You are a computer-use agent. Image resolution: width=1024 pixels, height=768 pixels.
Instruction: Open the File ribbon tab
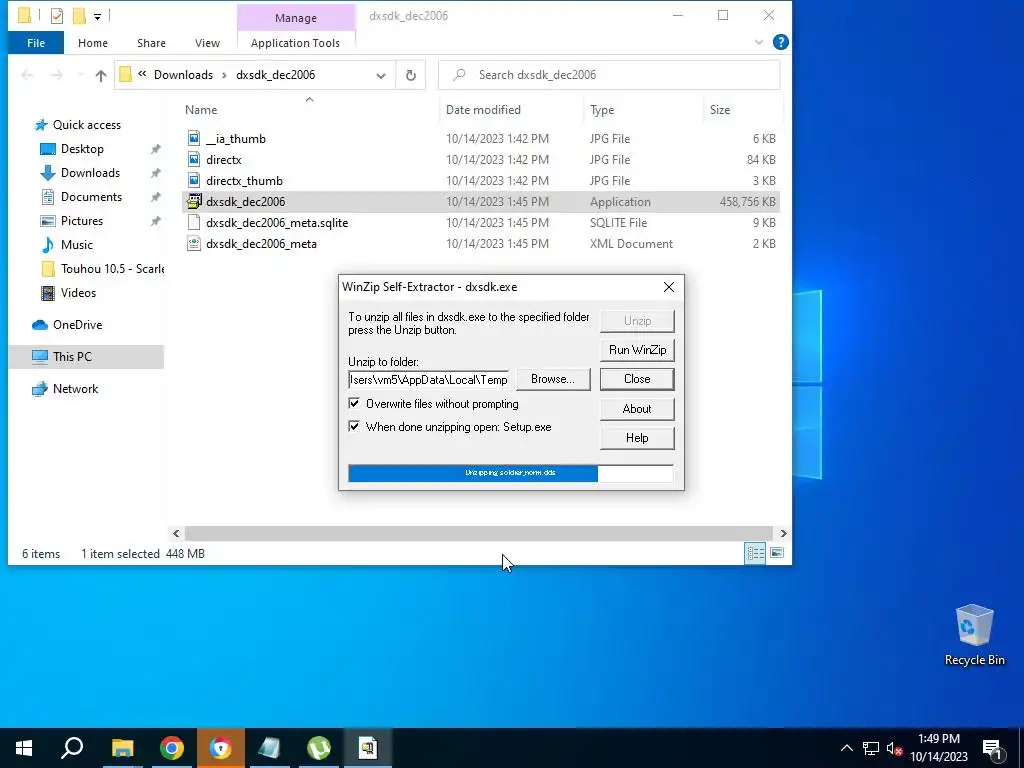click(x=36, y=43)
